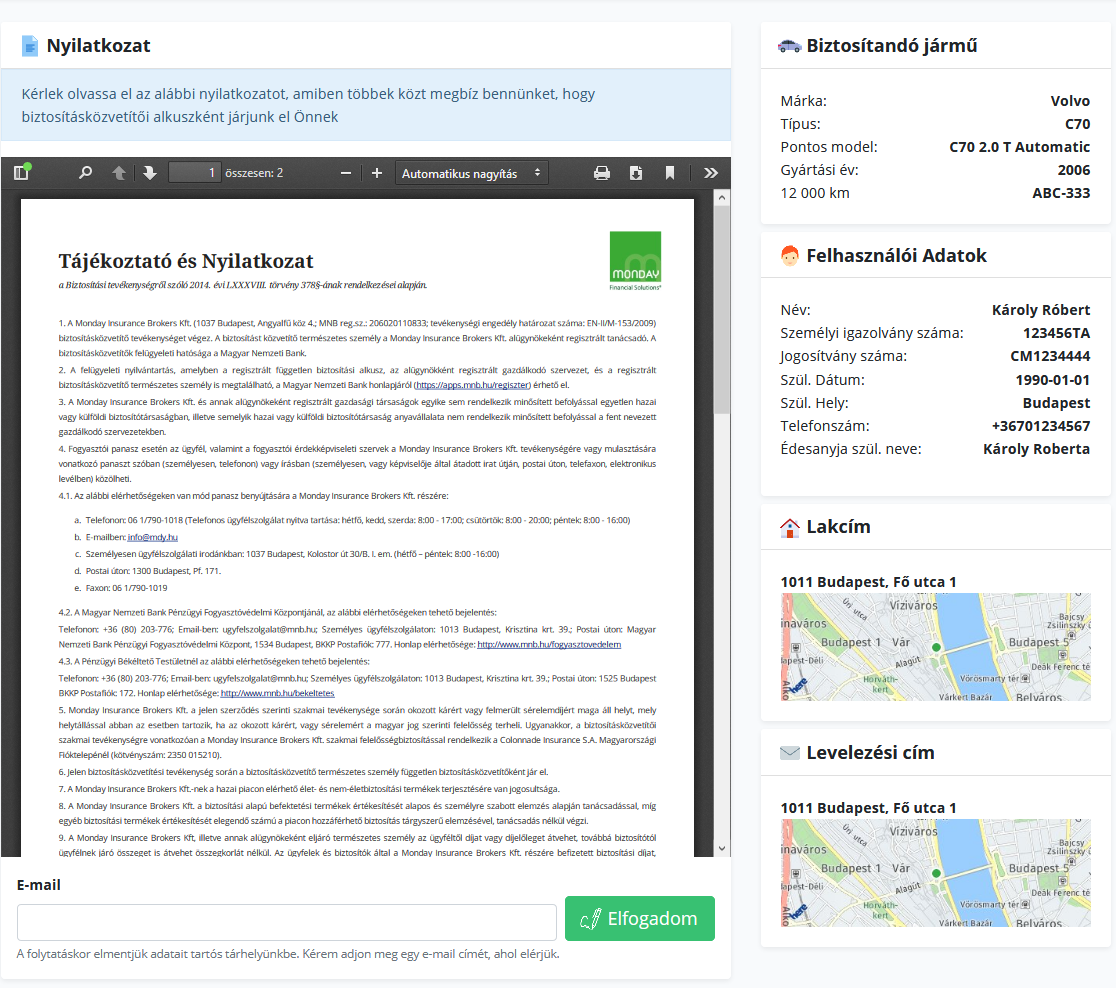The image size is (1116, 988).
Task: Click the Lakcím map thumbnail
Action: click(x=935, y=647)
